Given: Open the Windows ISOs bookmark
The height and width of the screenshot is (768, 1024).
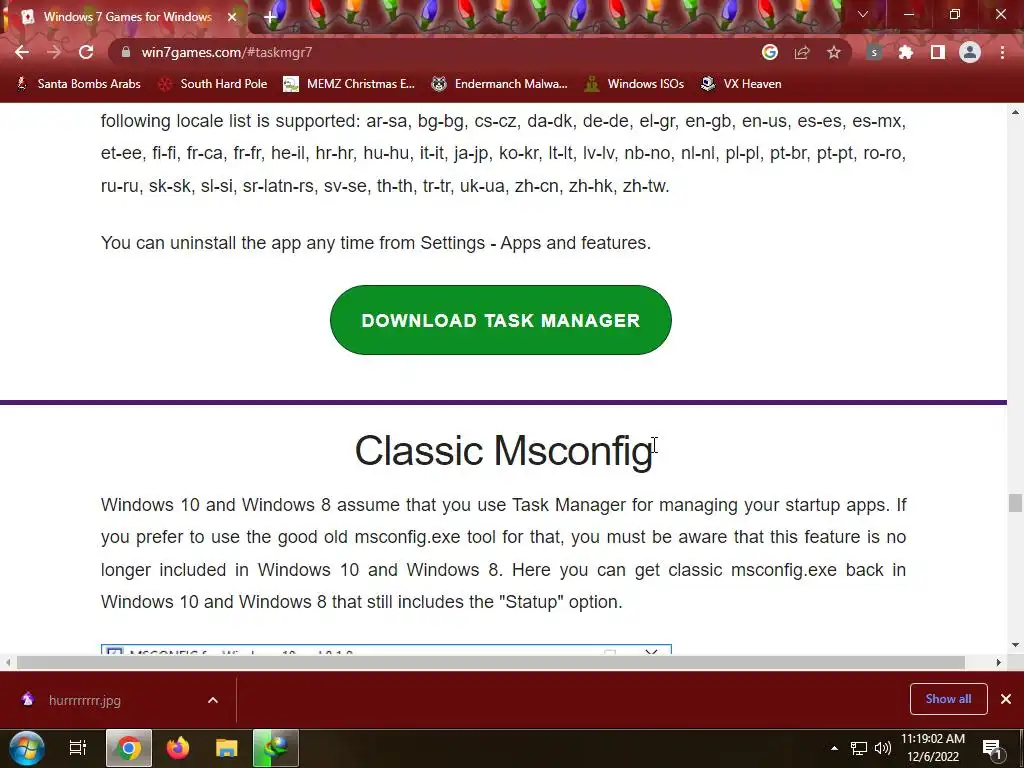Looking at the screenshot, I should (x=634, y=84).
